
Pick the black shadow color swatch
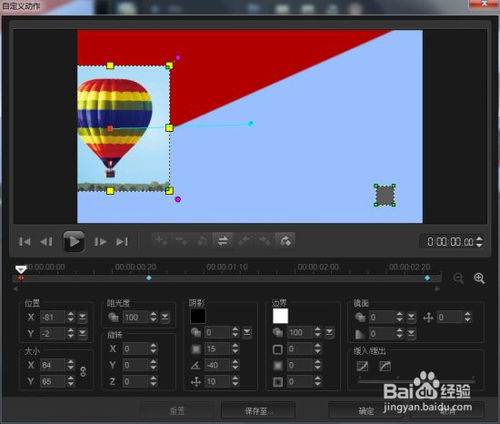coord(198,316)
